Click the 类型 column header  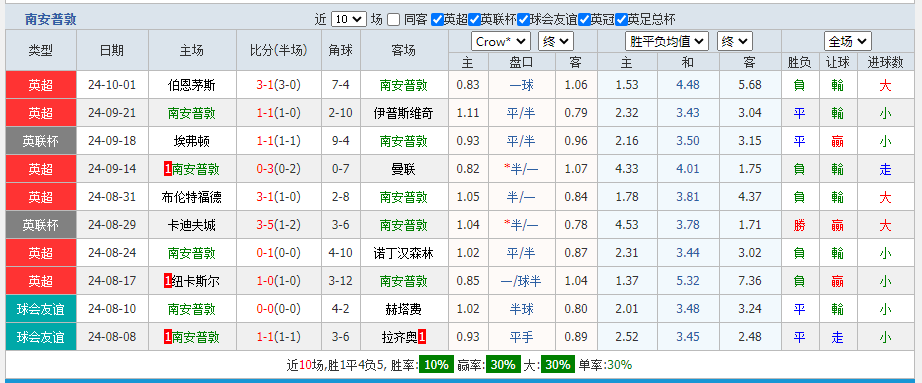coord(41,51)
